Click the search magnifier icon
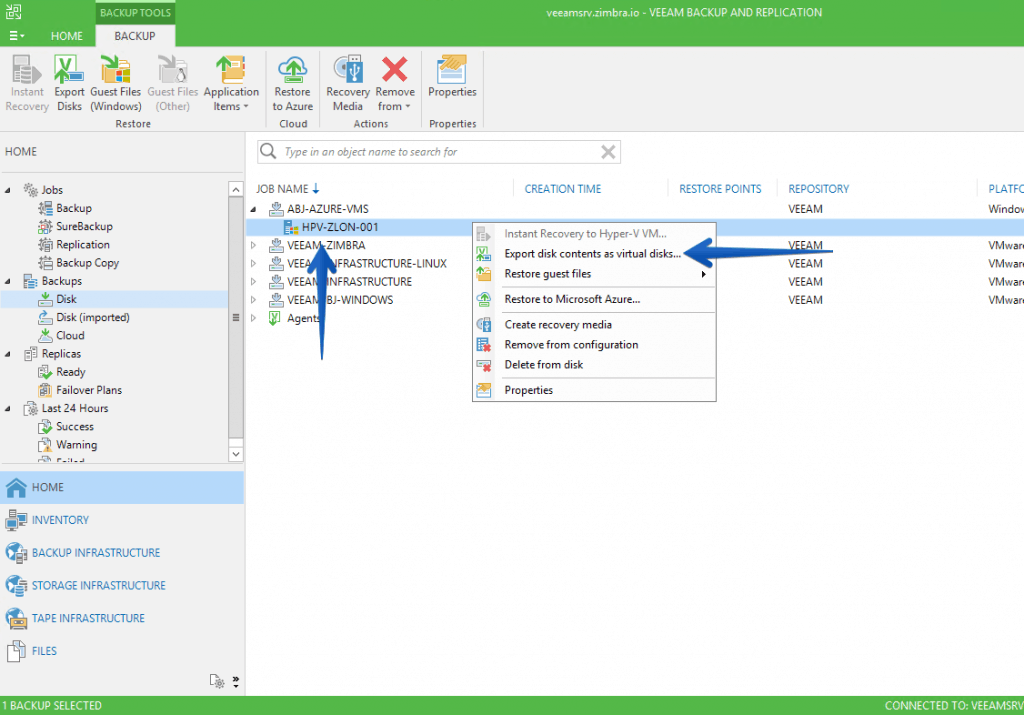The height and width of the screenshot is (715, 1024). coord(268,151)
